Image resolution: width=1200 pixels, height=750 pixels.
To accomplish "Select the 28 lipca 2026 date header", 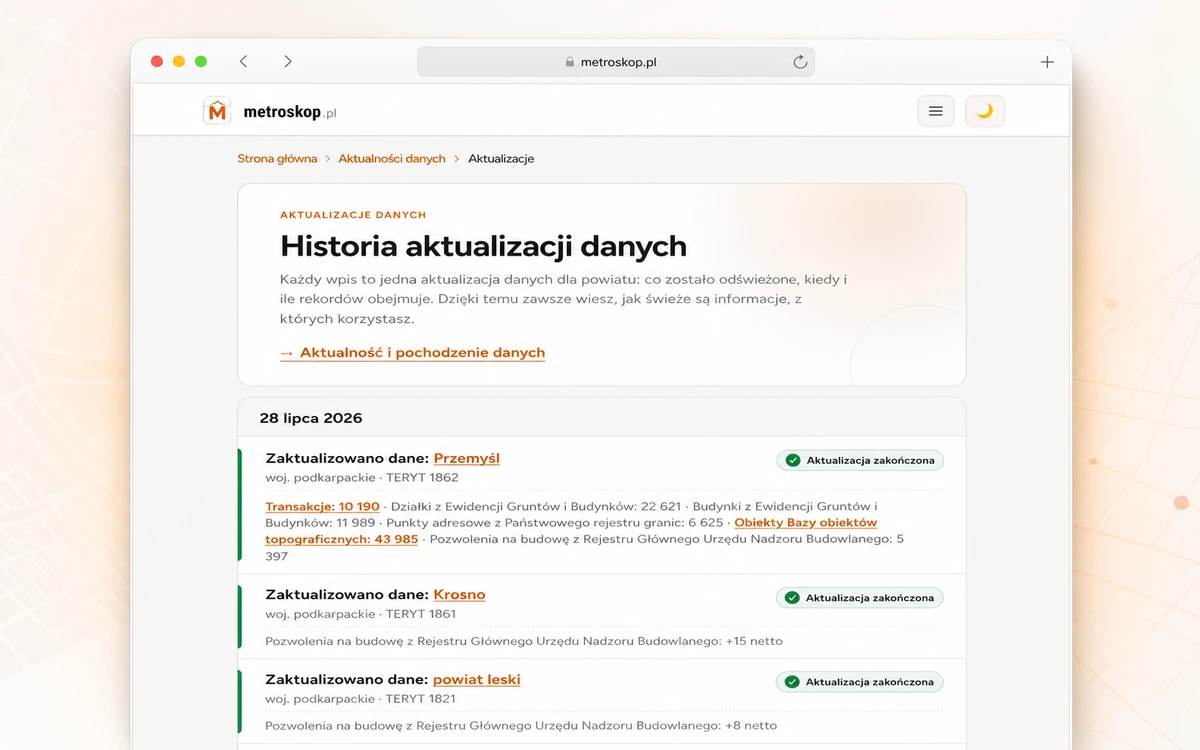I will [x=311, y=418].
